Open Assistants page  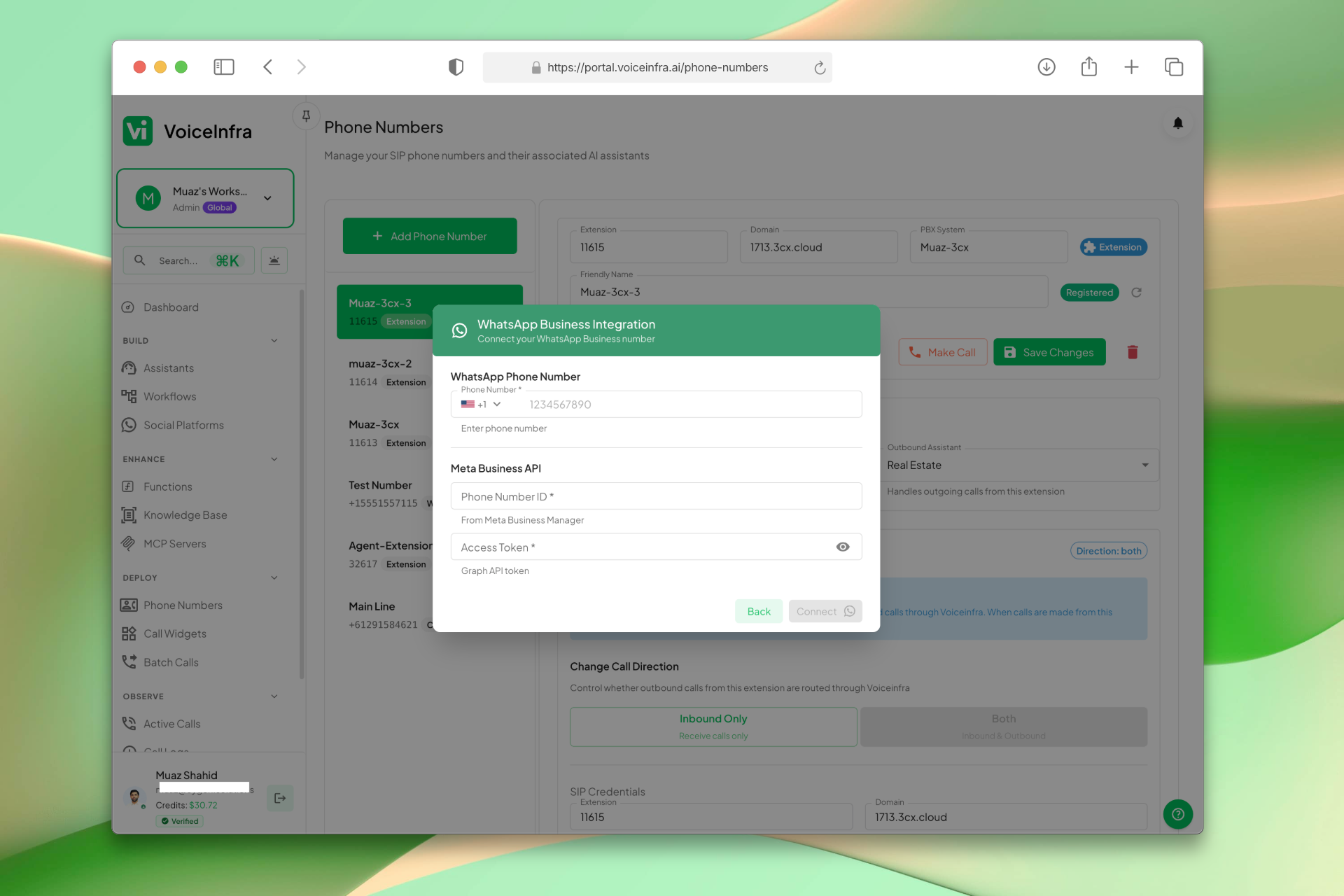coord(169,368)
